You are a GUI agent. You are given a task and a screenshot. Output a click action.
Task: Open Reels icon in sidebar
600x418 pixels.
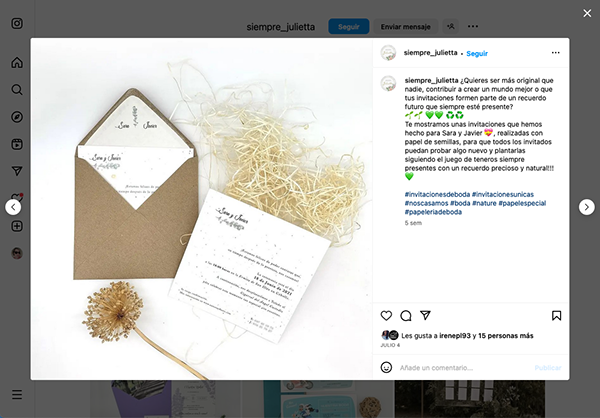click(x=17, y=144)
